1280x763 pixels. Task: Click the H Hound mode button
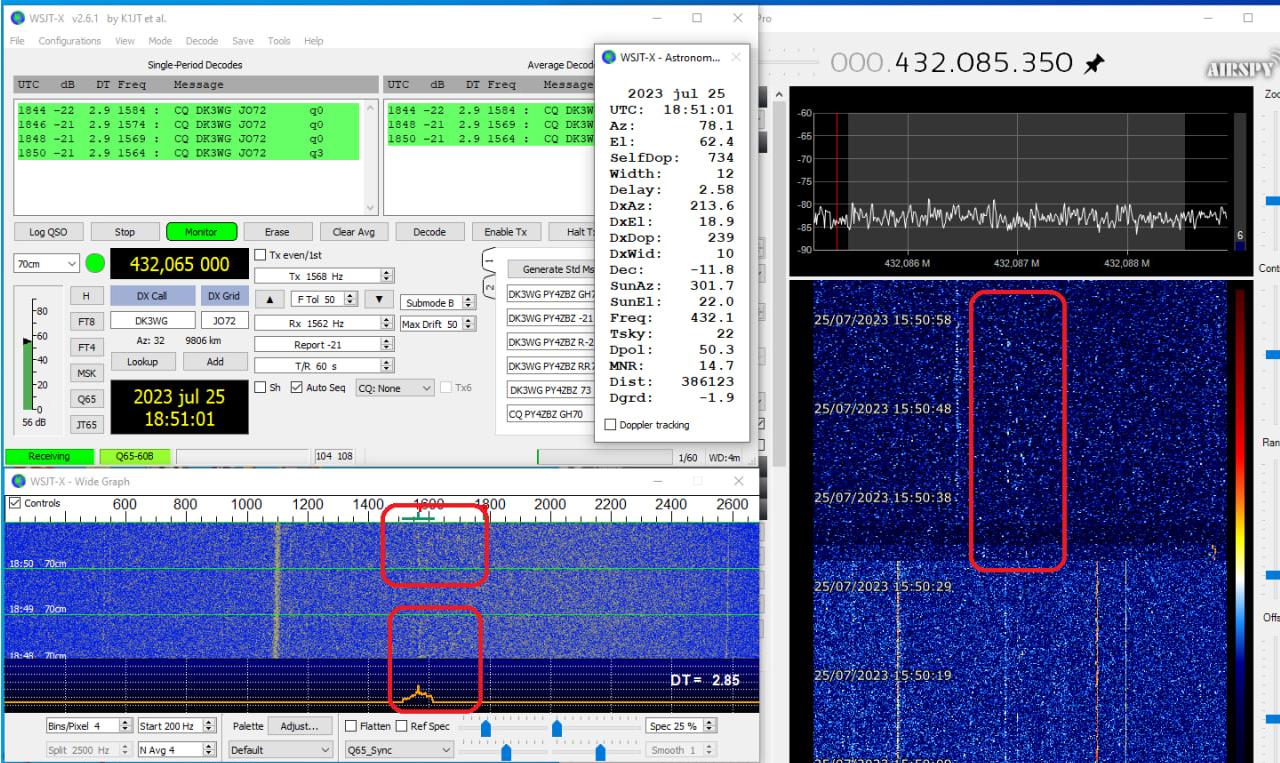click(x=86, y=296)
